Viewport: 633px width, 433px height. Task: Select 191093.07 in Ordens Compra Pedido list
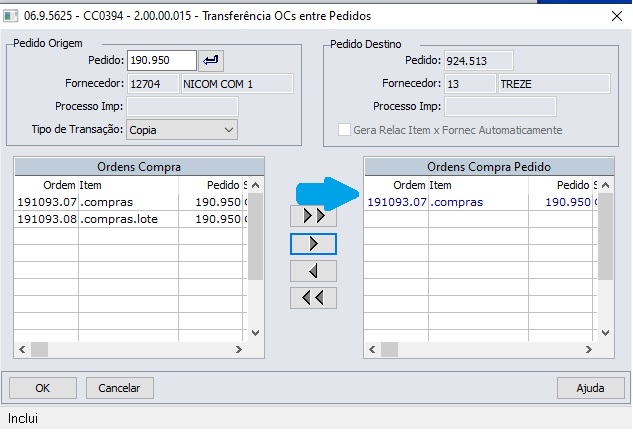[397, 202]
